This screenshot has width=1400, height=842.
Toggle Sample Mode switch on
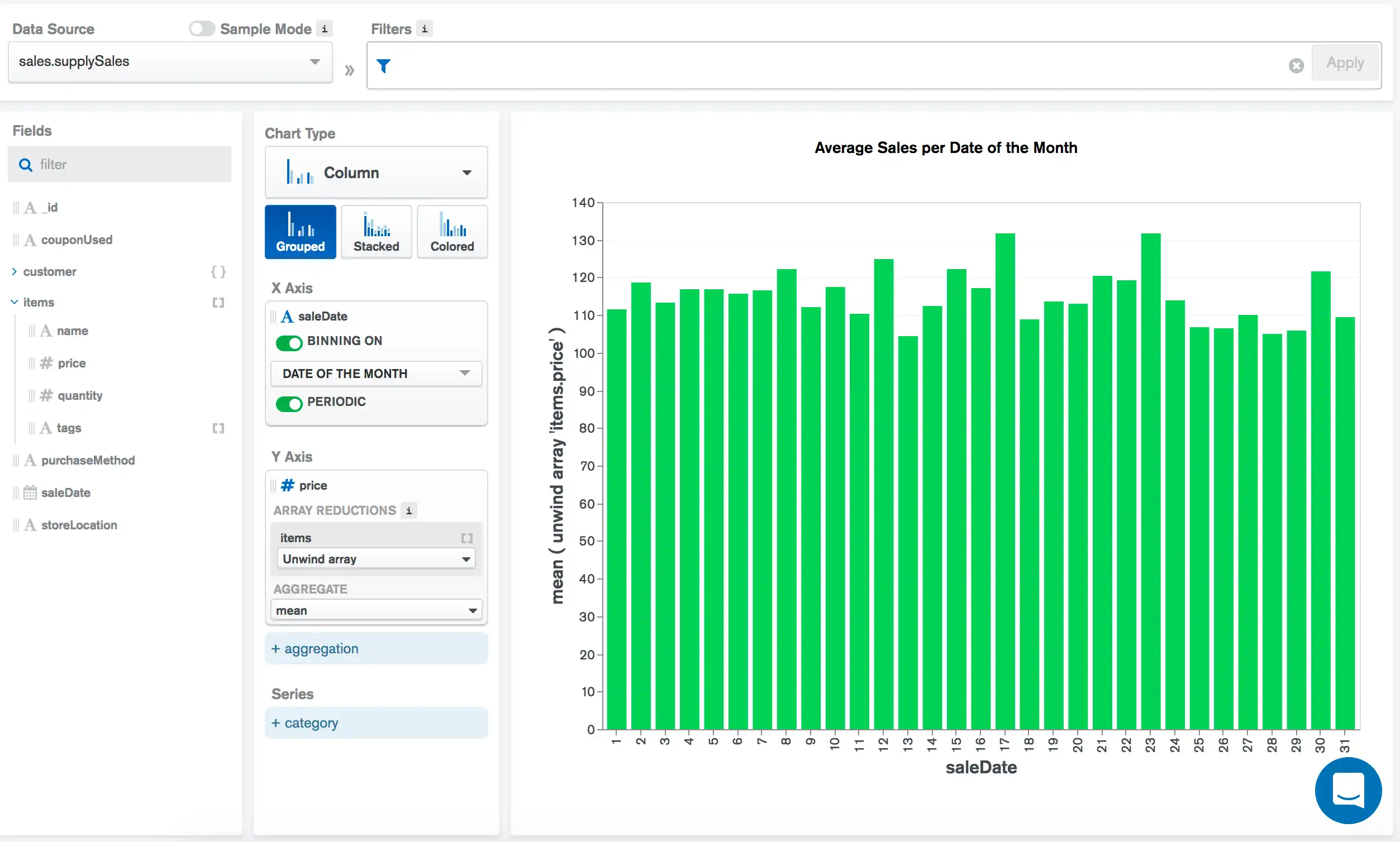199,29
